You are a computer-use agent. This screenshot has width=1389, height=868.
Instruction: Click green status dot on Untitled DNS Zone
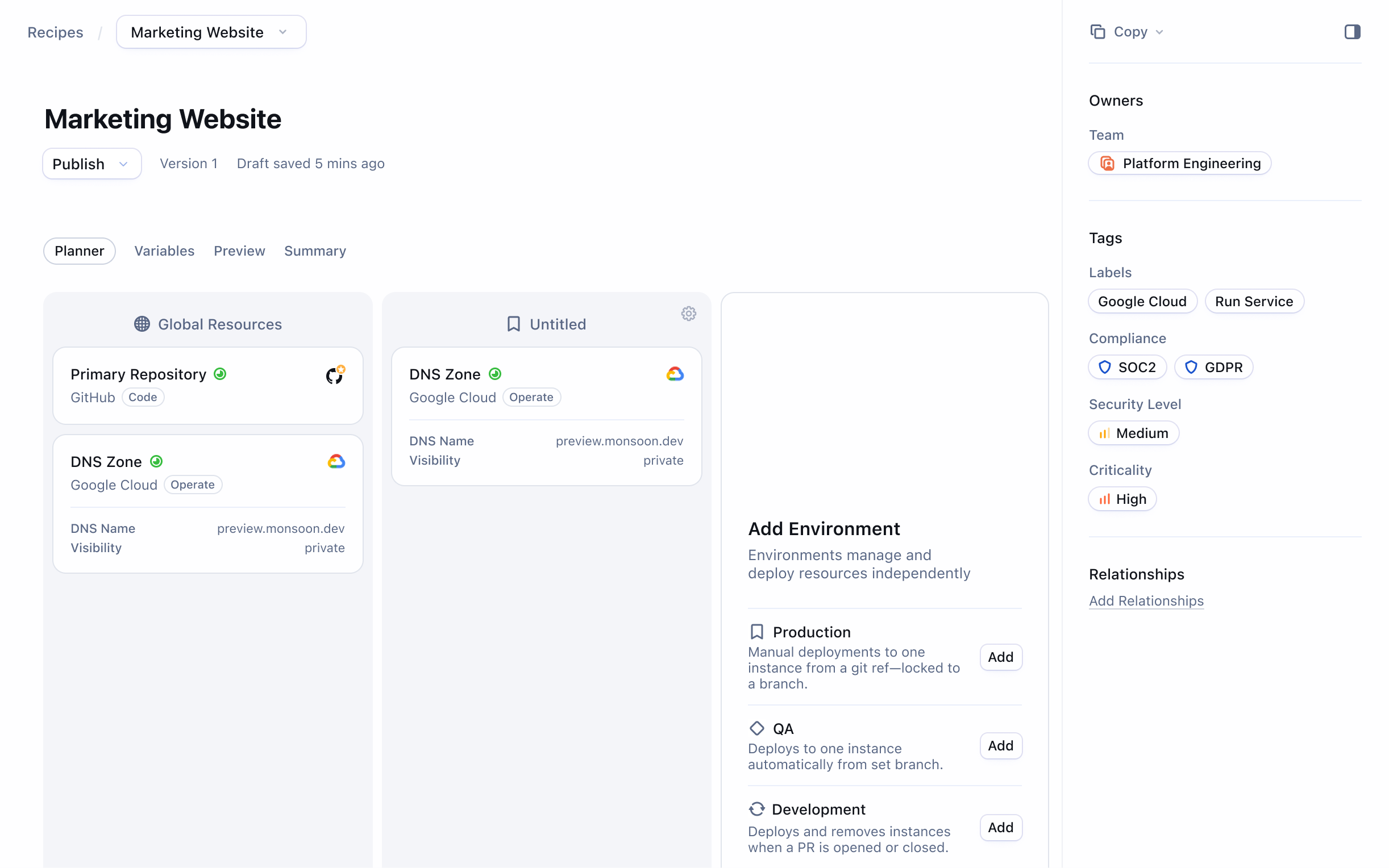click(495, 374)
